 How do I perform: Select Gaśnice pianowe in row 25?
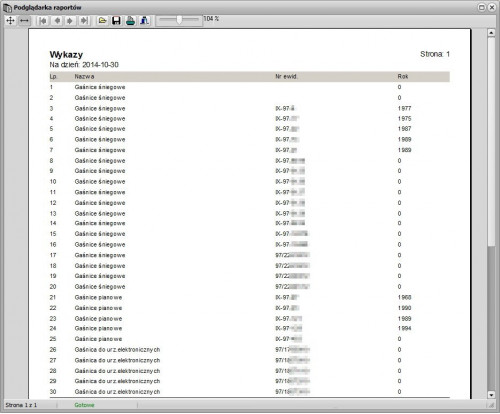click(x=98, y=339)
